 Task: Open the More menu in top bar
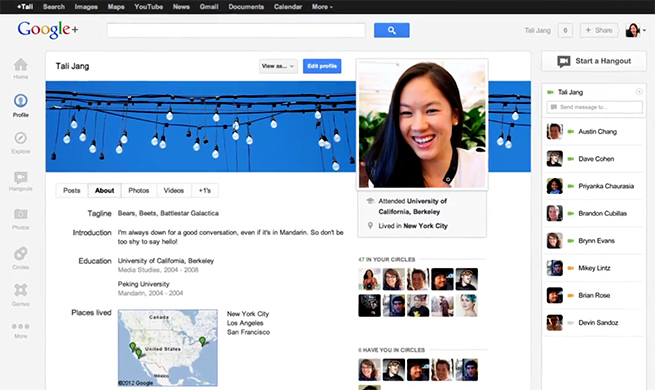tap(322, 7)
